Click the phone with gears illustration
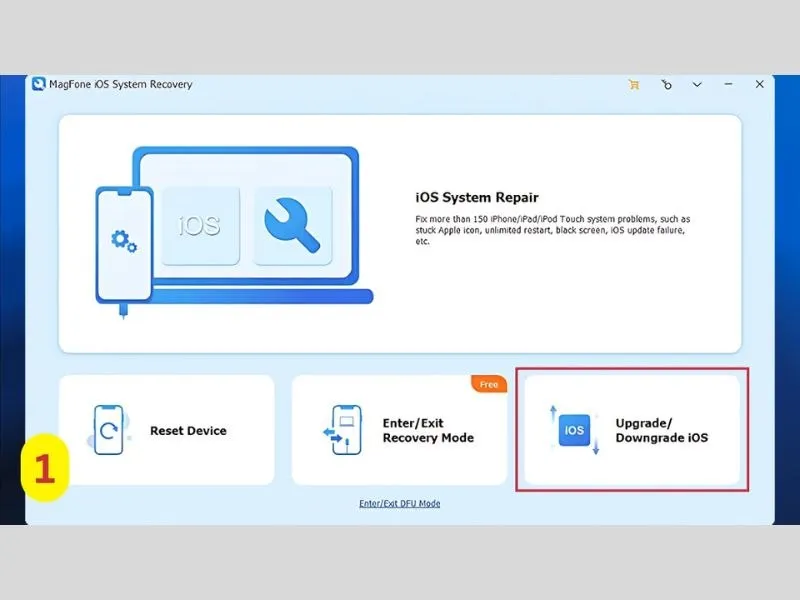800x600 pixels. (x=124, y=245)
